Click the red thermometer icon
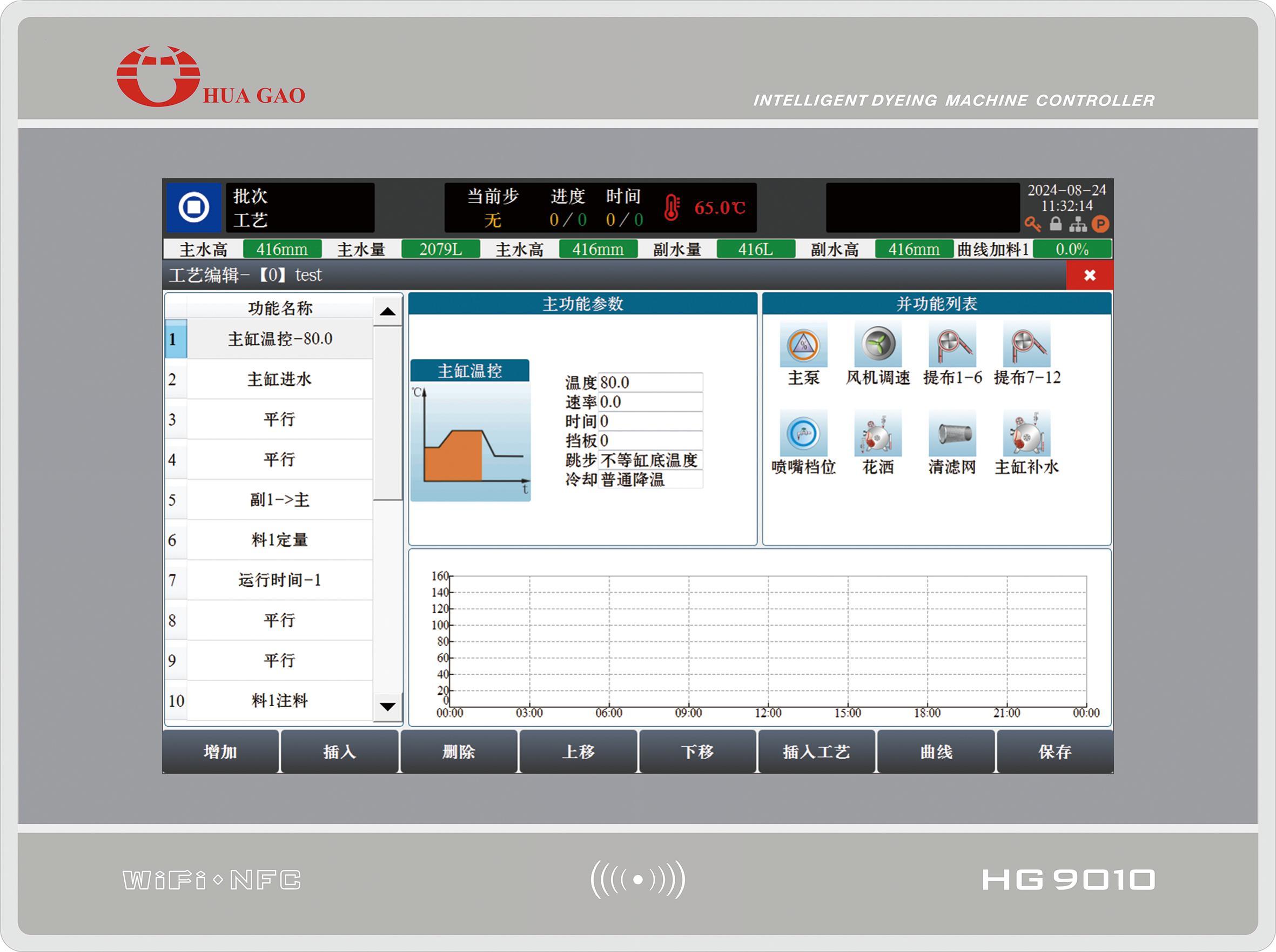The width and height of the screenshot is (1276, 952). 671,207
